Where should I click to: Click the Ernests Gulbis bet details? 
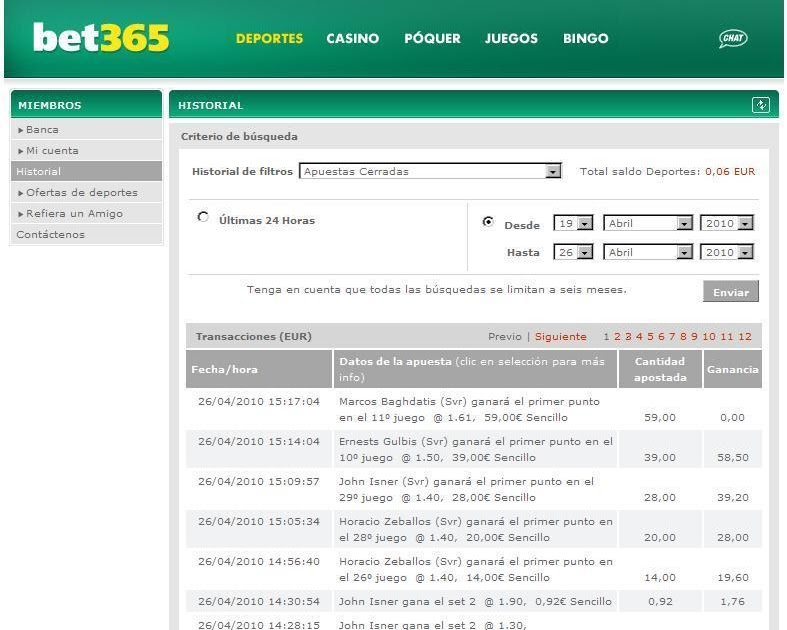coord(476,449)
